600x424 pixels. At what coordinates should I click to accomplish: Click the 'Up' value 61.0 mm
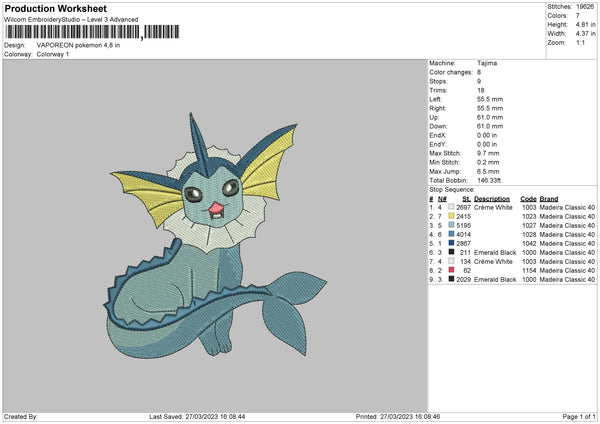click(x=490, y=117)
